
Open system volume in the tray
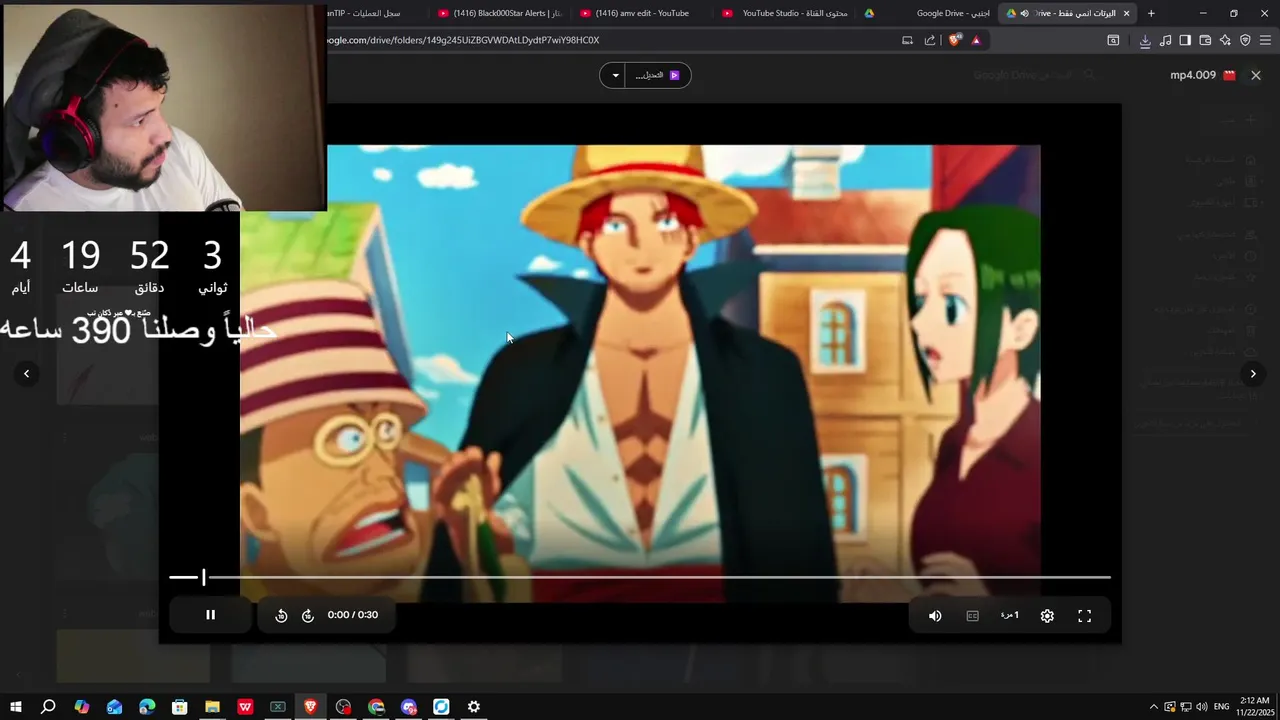(1201, 707)
